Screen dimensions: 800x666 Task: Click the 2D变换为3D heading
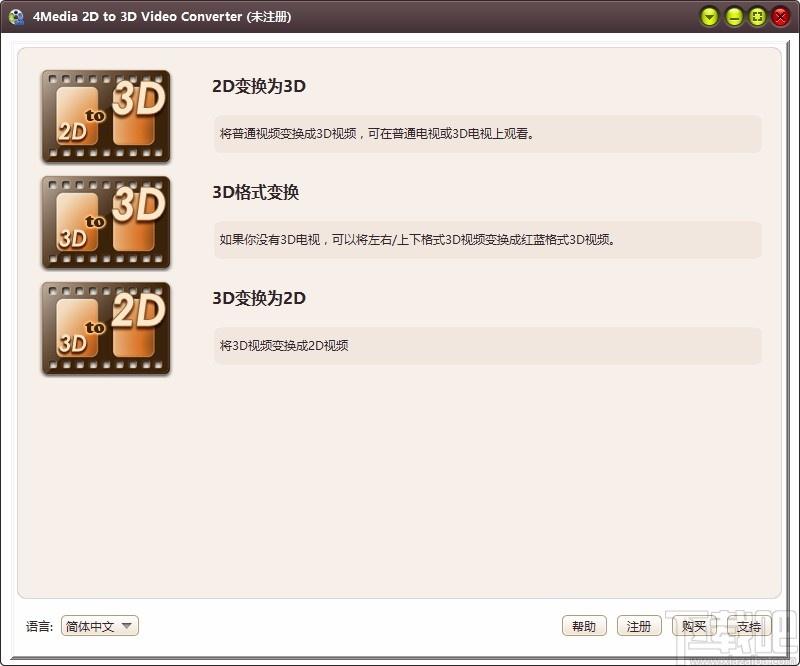(259, 86)
